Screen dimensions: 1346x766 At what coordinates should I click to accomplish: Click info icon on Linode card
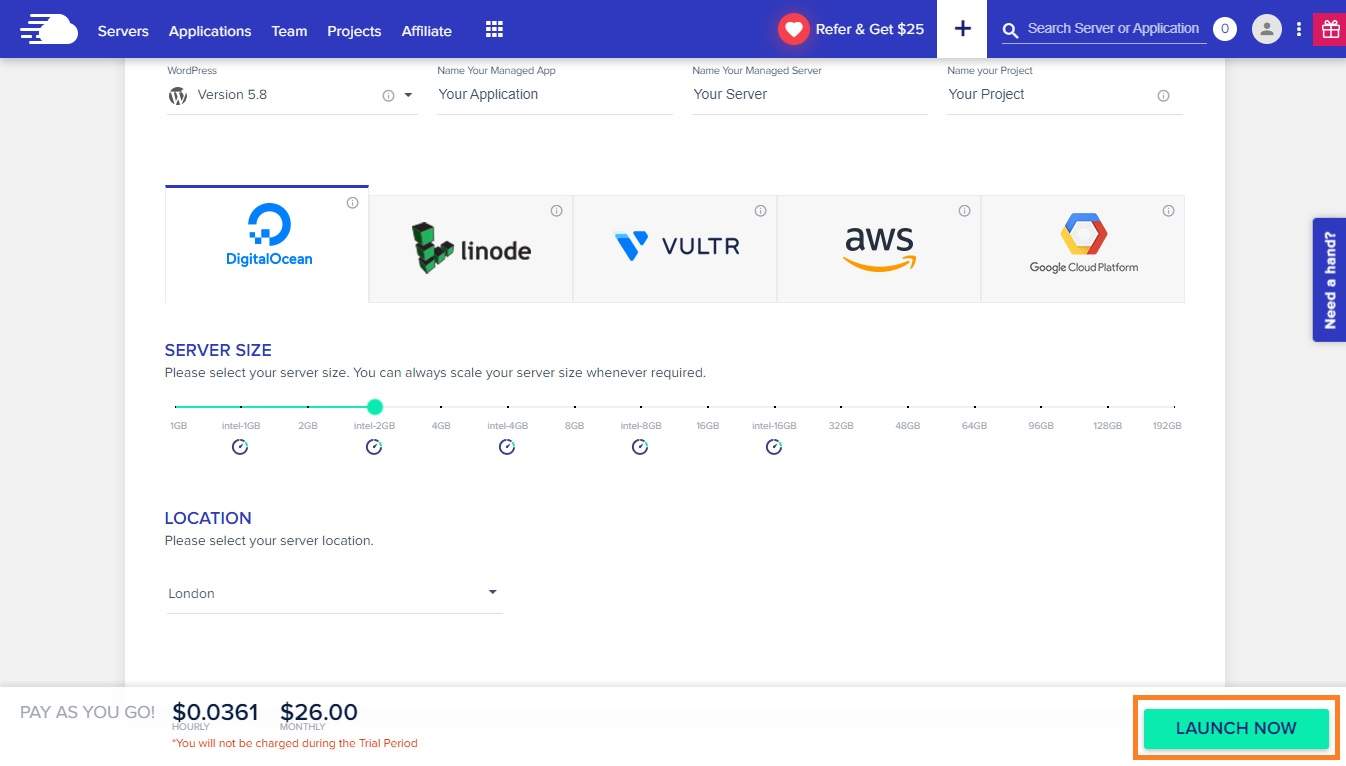point(556,211)
